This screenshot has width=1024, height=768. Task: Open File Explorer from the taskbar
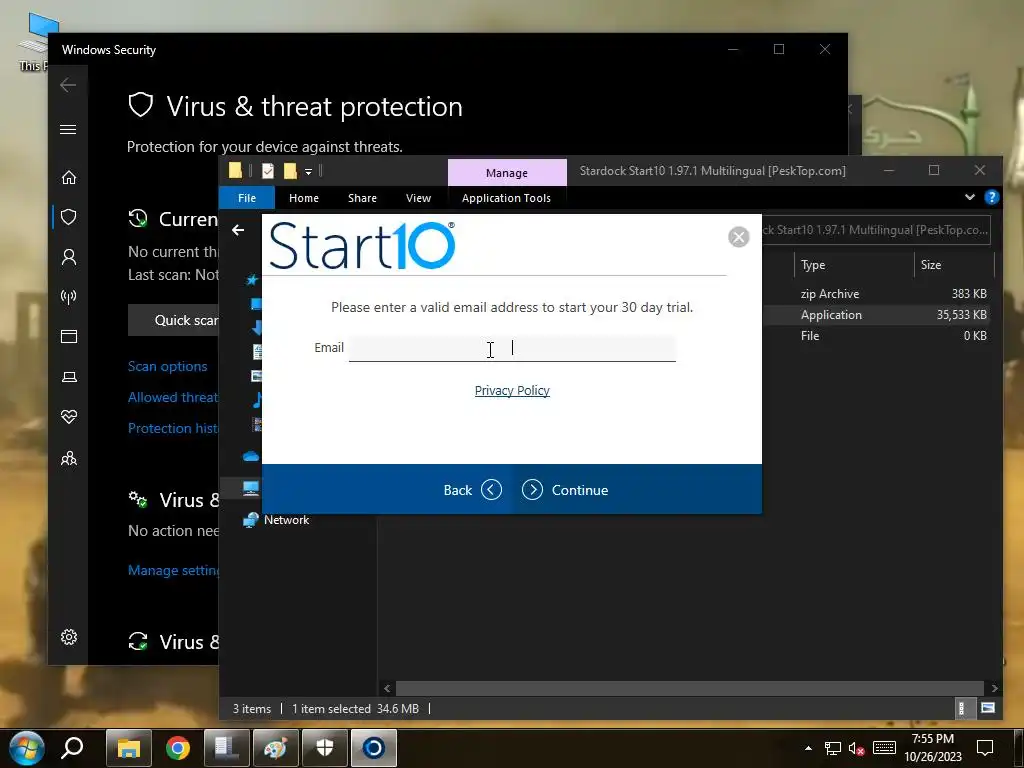point(129,748)
